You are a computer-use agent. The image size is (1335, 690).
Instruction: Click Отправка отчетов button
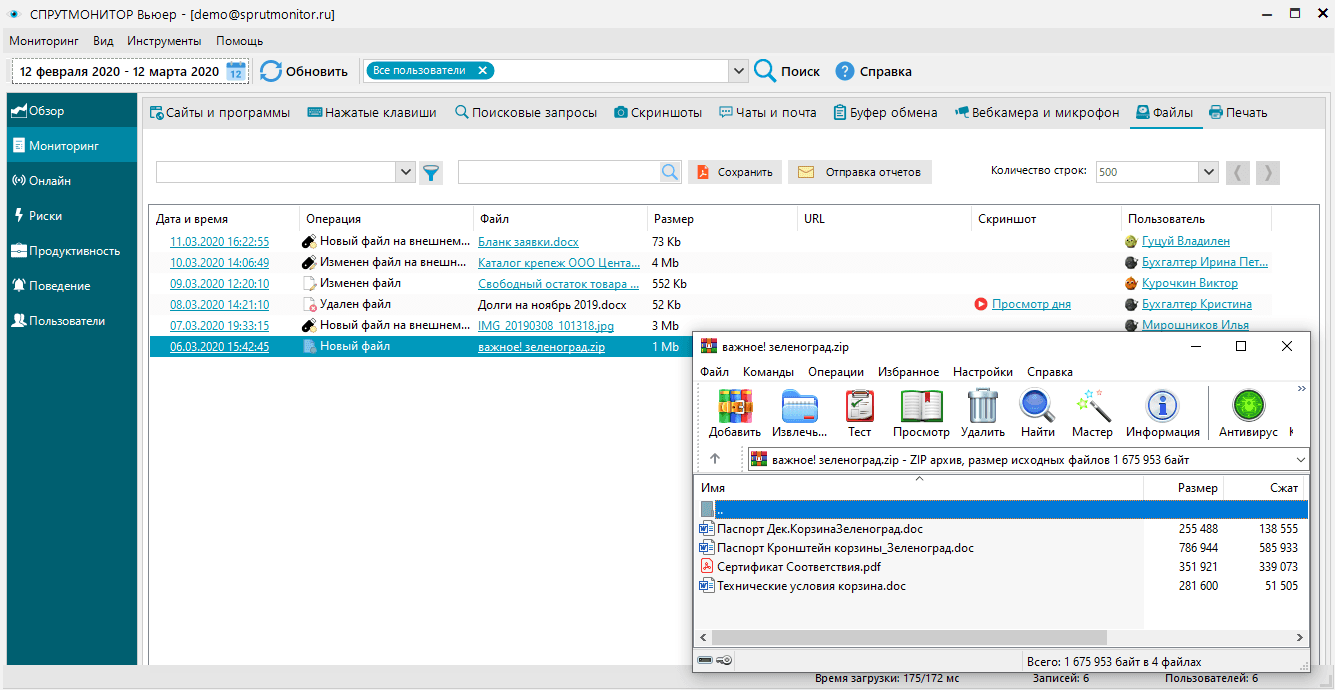click(860, 172)
